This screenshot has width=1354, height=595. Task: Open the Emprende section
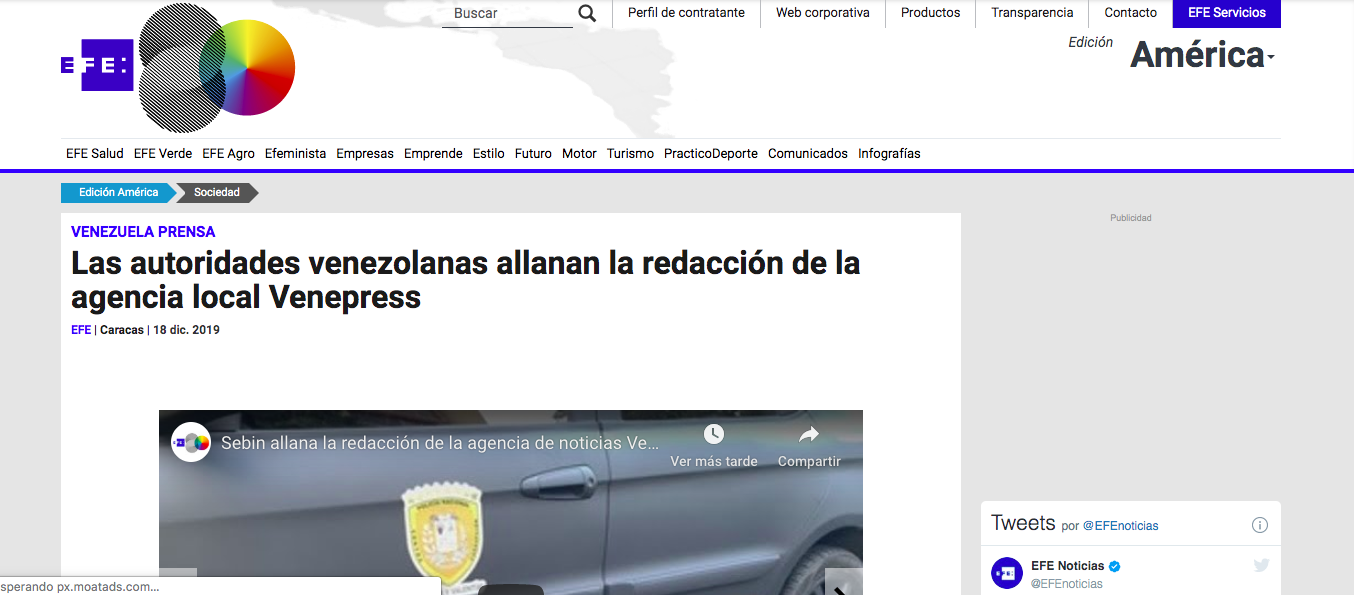point(433,154)
